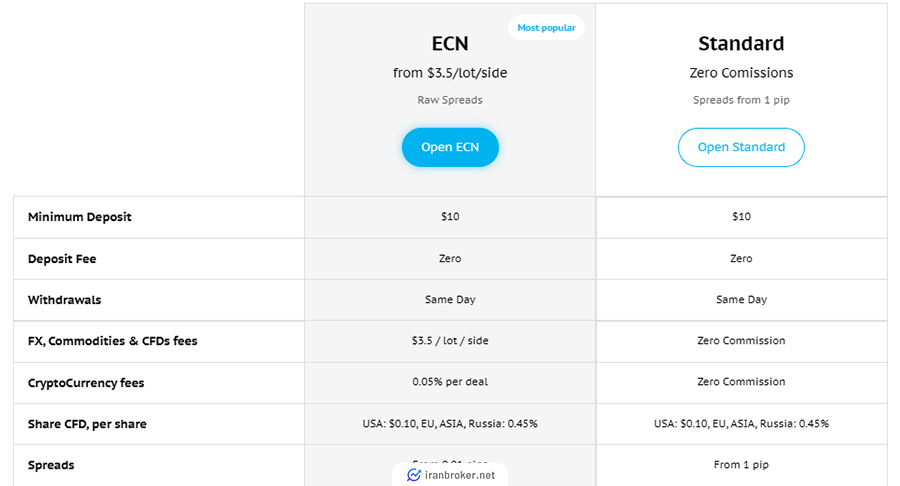
Task: Select the CryptoCurrency fees label
Action: click(86, 383)
